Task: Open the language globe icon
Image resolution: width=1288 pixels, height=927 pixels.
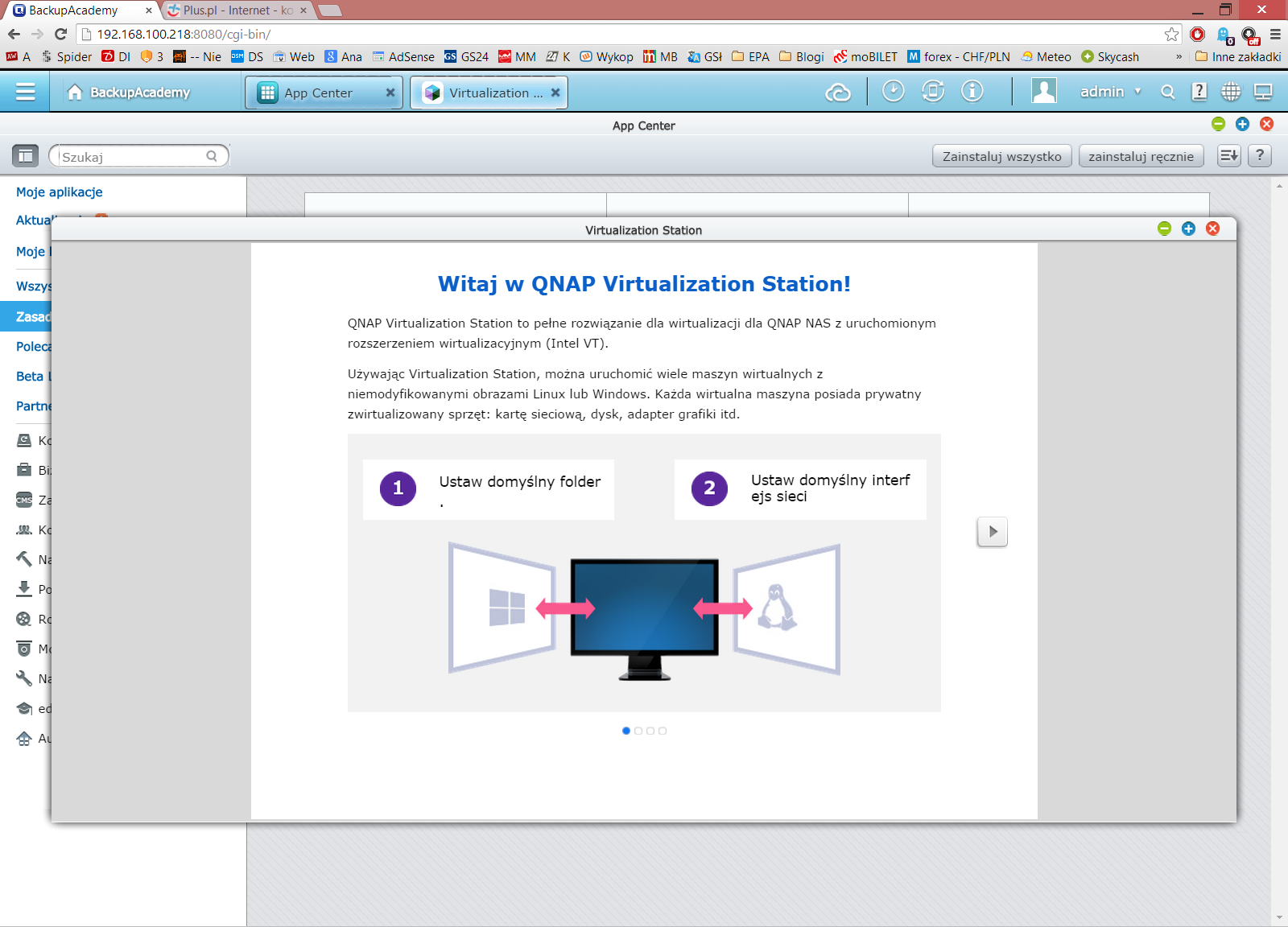Action: tap(1231, 92)
